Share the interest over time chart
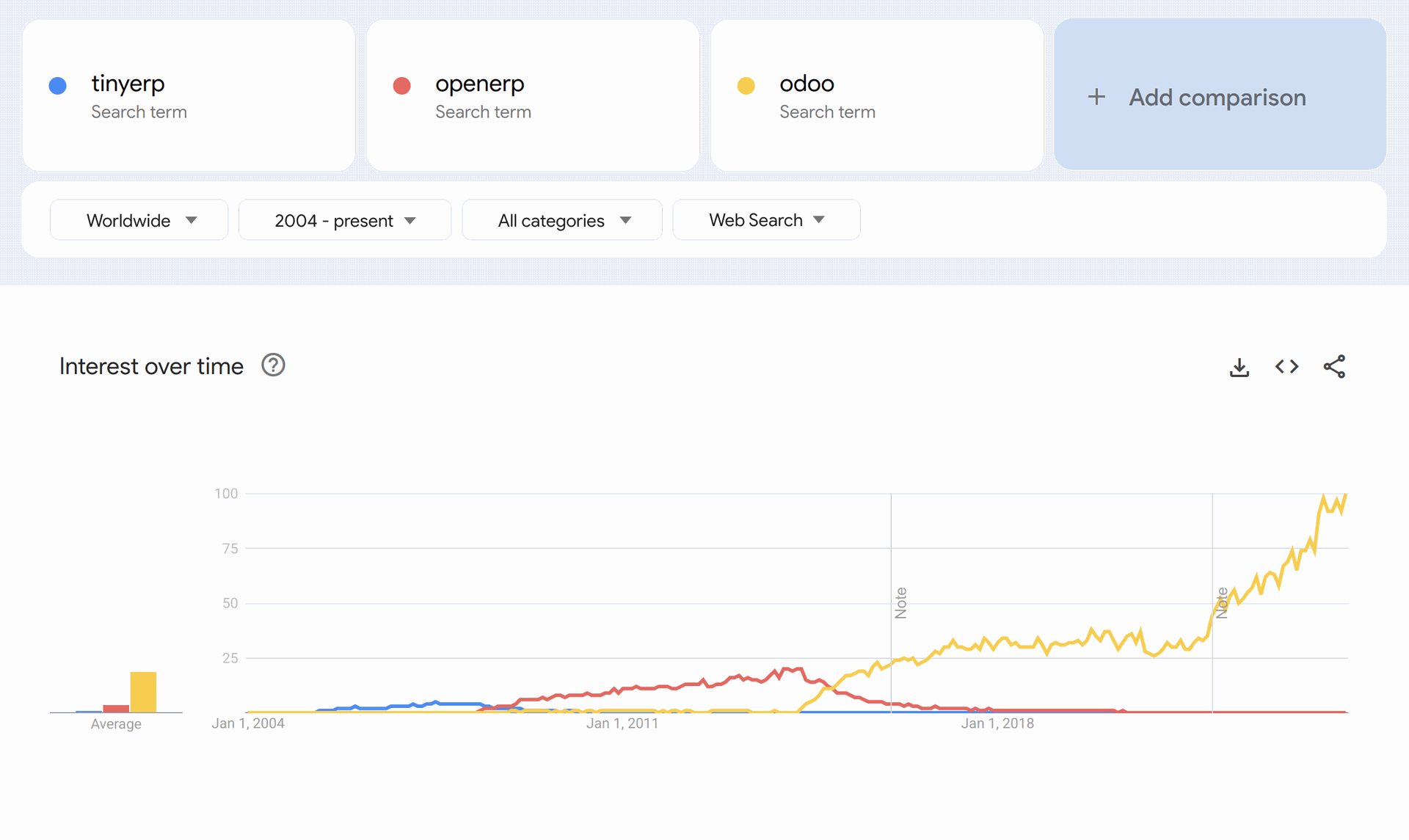Screen dimensions: 1409x840 pyautogui.click(x=1334, y=366)
